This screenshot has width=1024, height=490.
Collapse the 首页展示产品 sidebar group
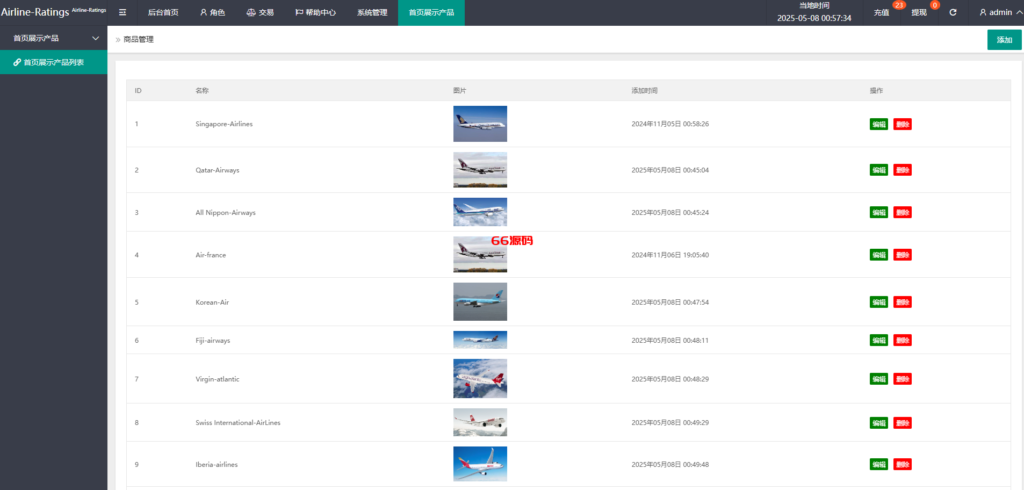coord(54,39)
